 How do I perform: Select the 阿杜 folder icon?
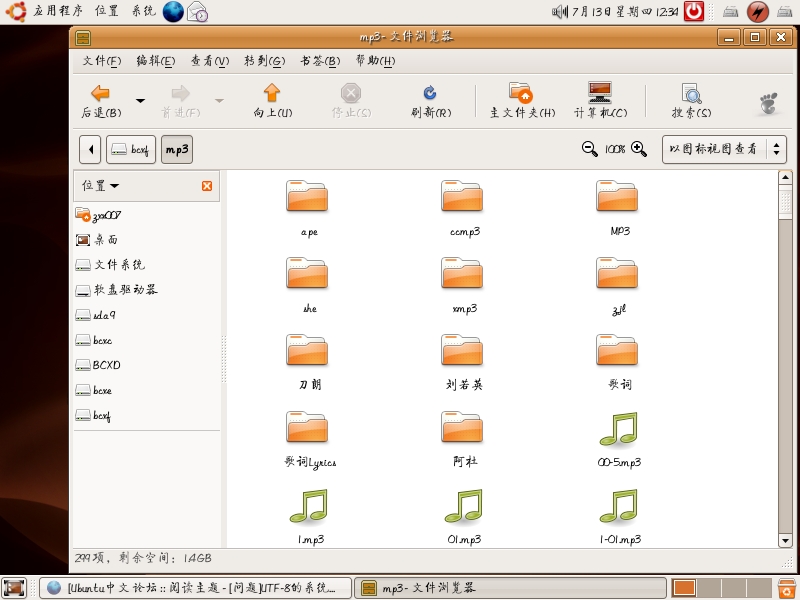[x=462, y=427]
